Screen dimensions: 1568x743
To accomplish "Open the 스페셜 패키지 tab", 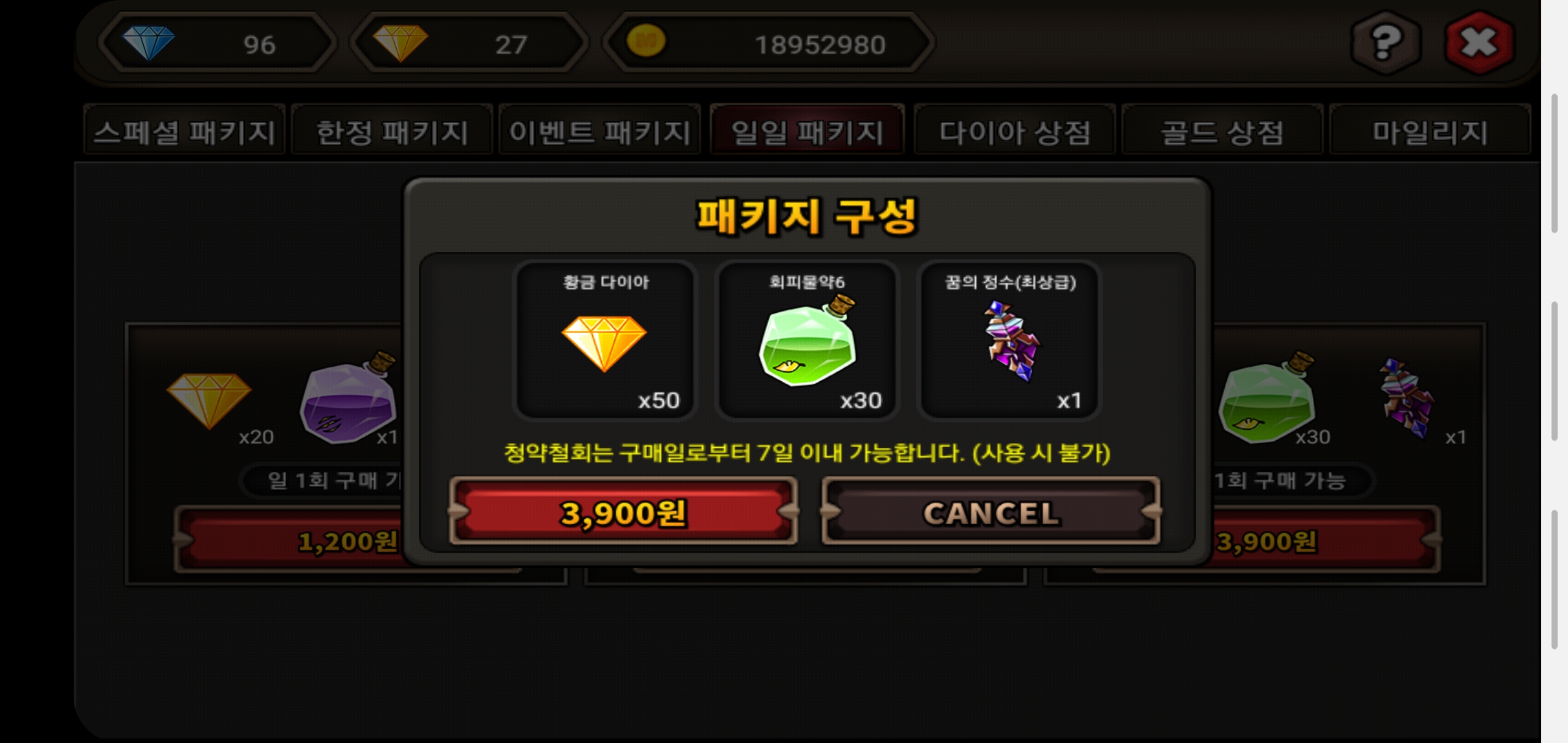I will tap(184, 131).
